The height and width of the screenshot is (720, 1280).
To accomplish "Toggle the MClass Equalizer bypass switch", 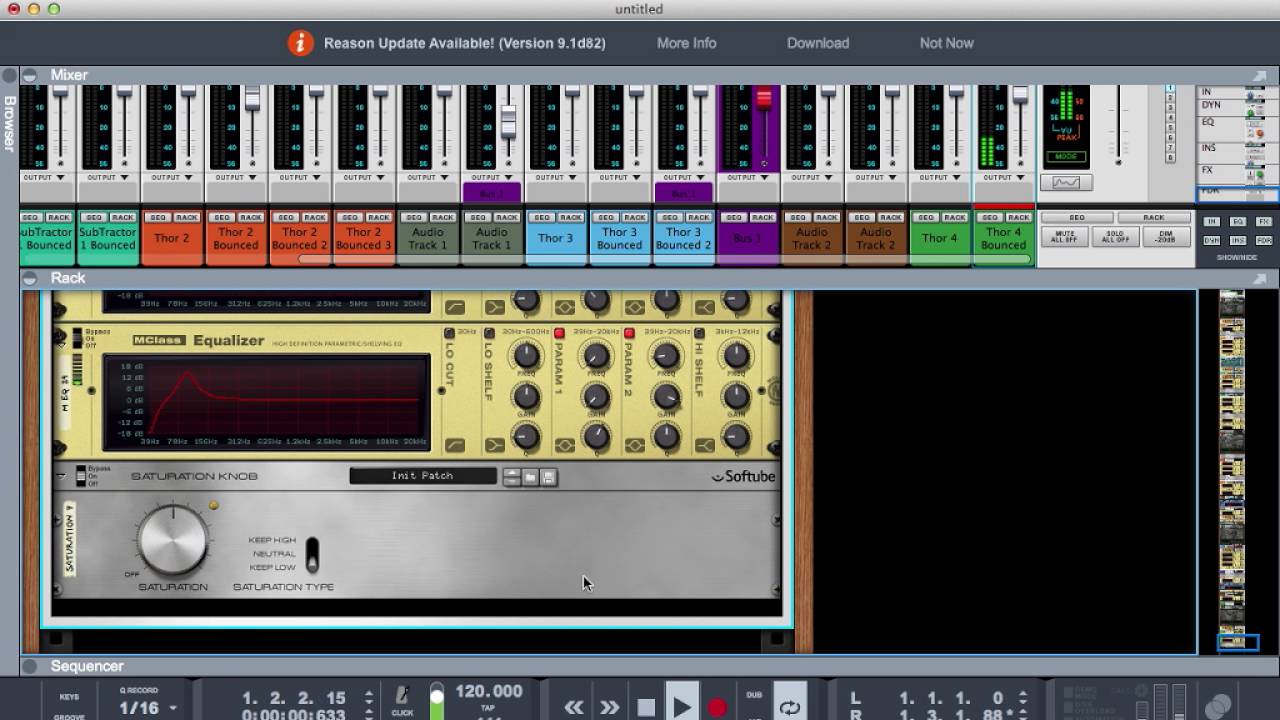I will point(78,338).
